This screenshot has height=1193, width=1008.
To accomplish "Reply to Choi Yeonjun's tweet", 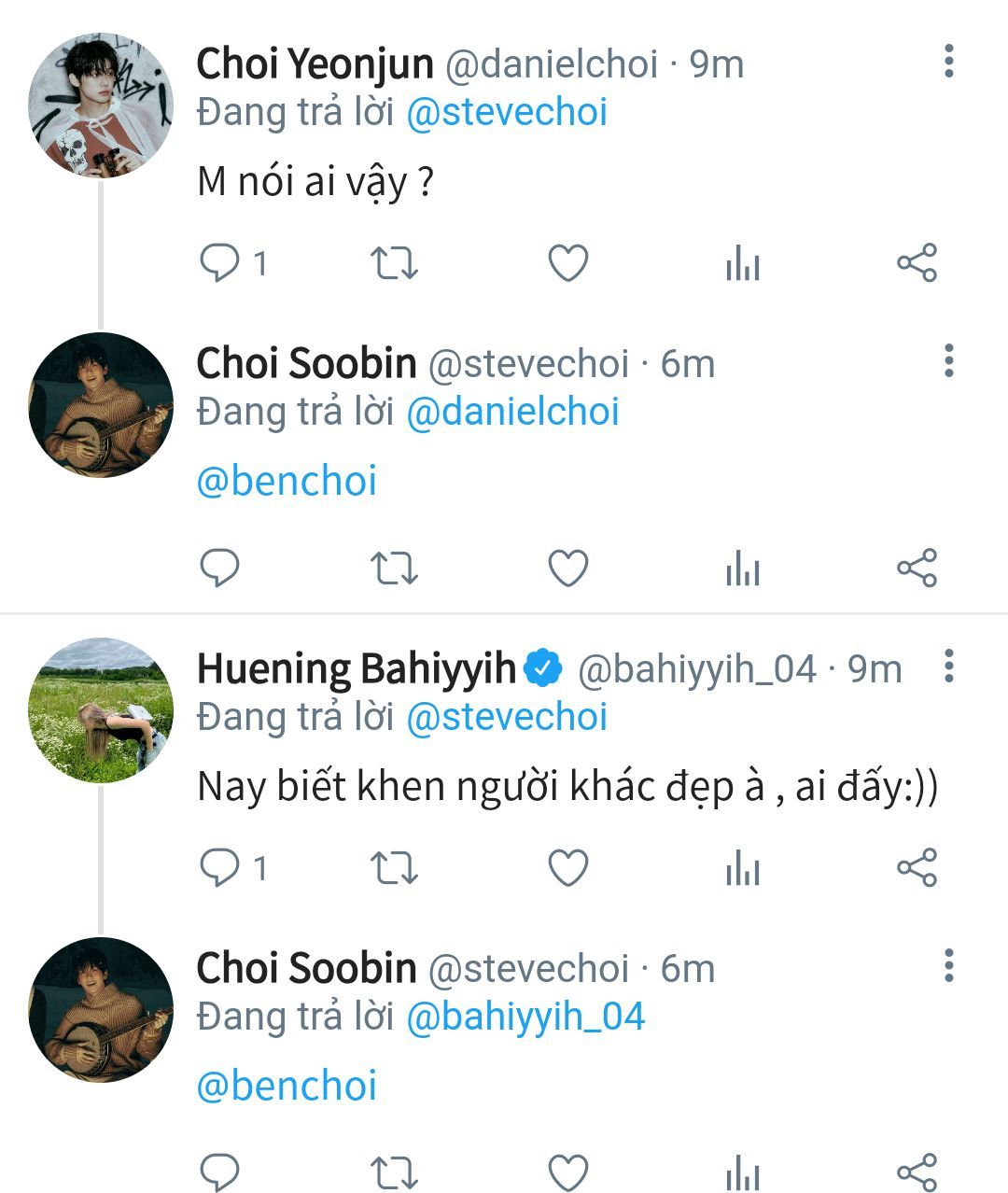I will pyautogui.click(x=220, y=263).
